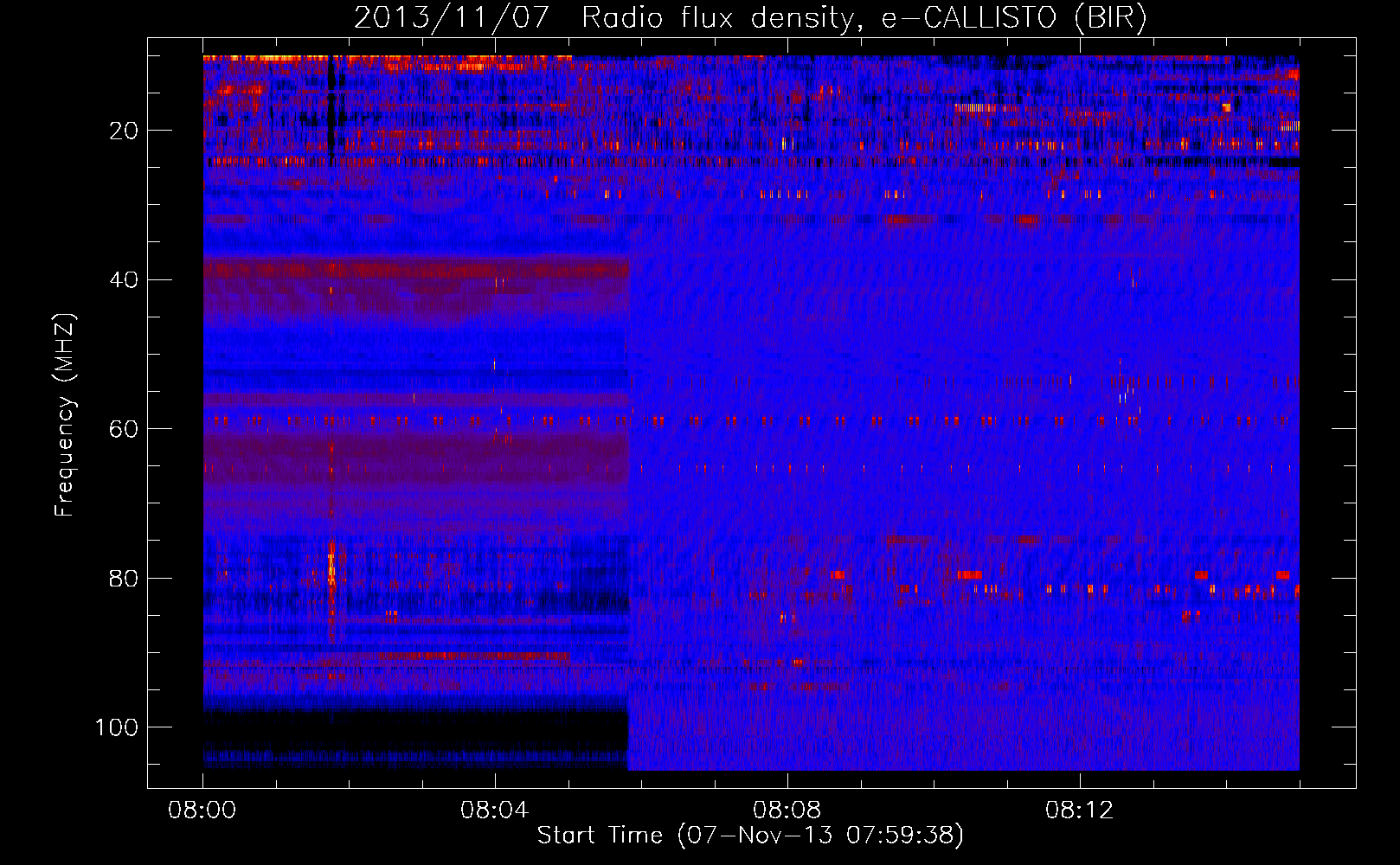
Task: Click the '80' frequency tick label
Action: 124,578
